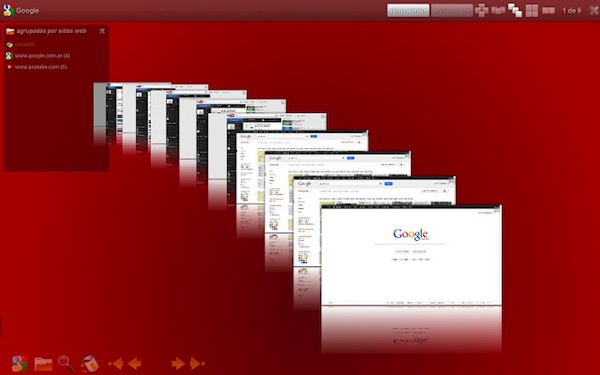
Task: Jump to first tab with leftmost arrow
Action: tap(116, 363)
